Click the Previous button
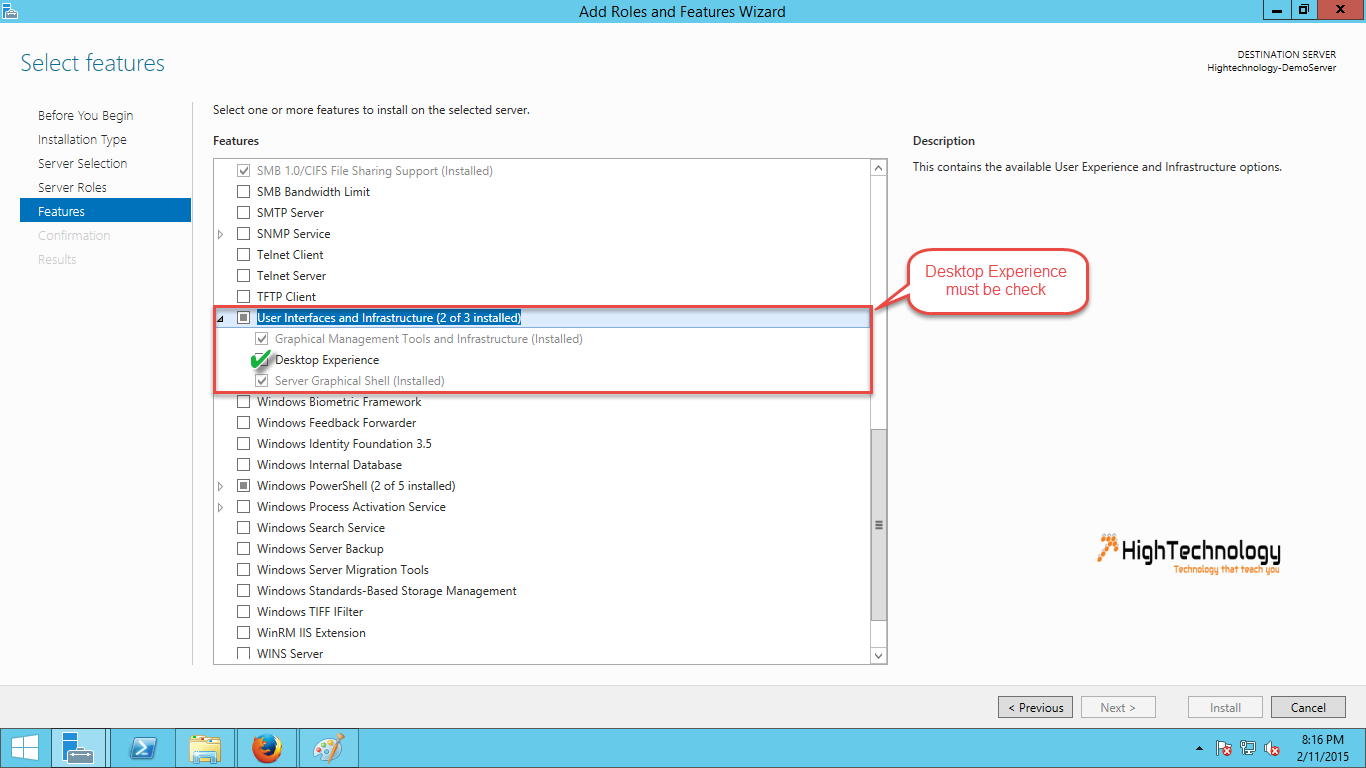Viewport: 1366px width, 768px height. (x=1035, y=707)
